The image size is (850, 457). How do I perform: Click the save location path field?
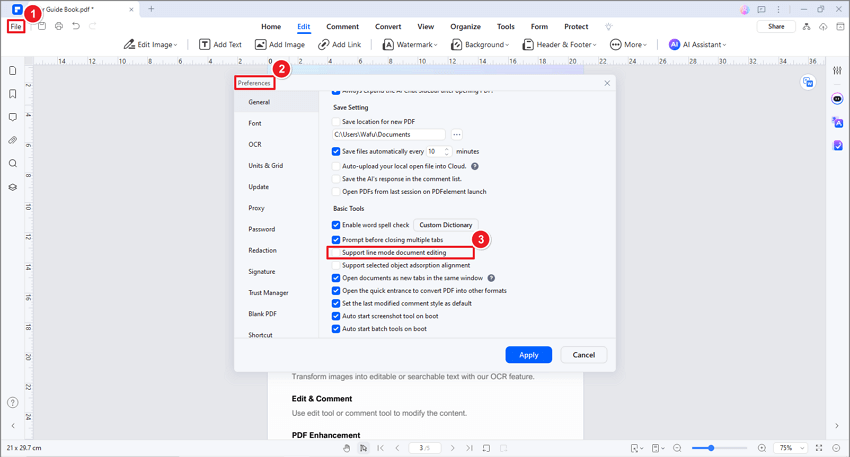click(389, 134)
